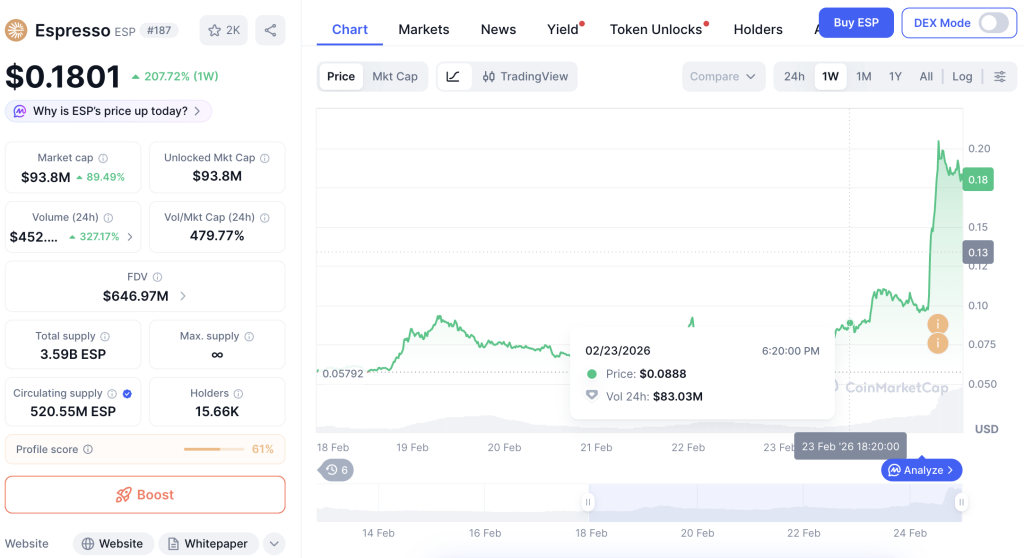The width and height of the screenshot is (1024, 558).
Task: Open the history clock badge showing 6
Action: tap(336, 470)
